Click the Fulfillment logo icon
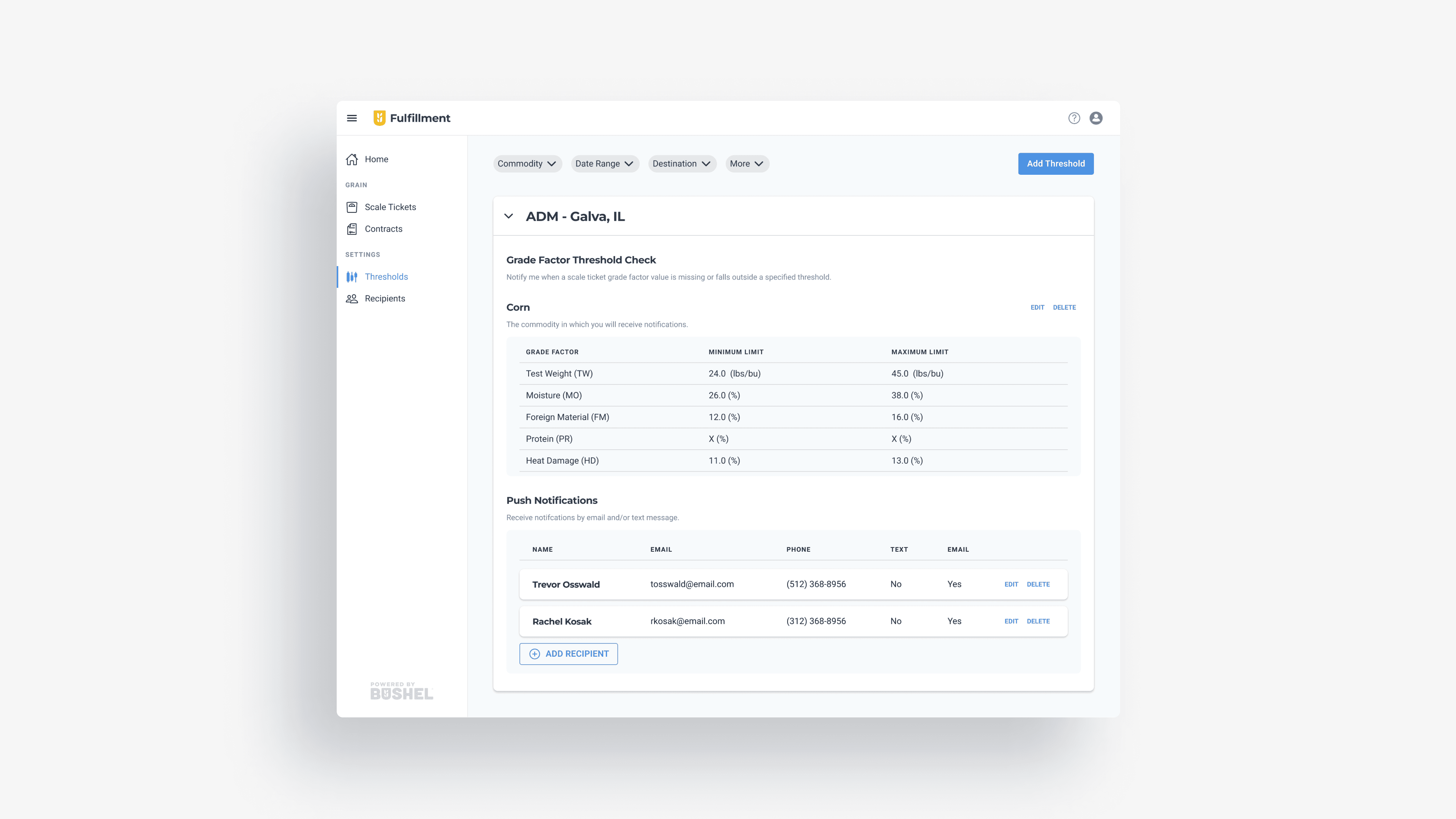This screenshot has height=819, width=1456. pos(379,118)
